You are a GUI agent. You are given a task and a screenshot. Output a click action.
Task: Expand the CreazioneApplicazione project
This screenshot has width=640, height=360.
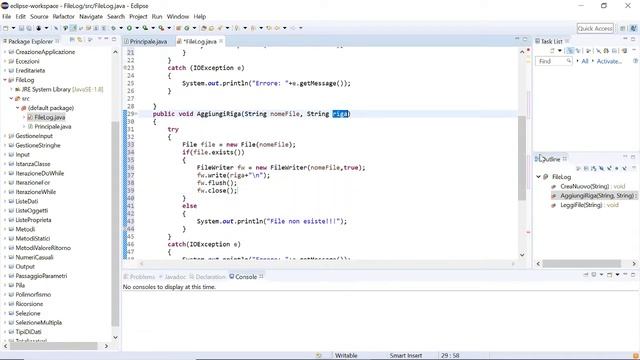tap(5, 52)
